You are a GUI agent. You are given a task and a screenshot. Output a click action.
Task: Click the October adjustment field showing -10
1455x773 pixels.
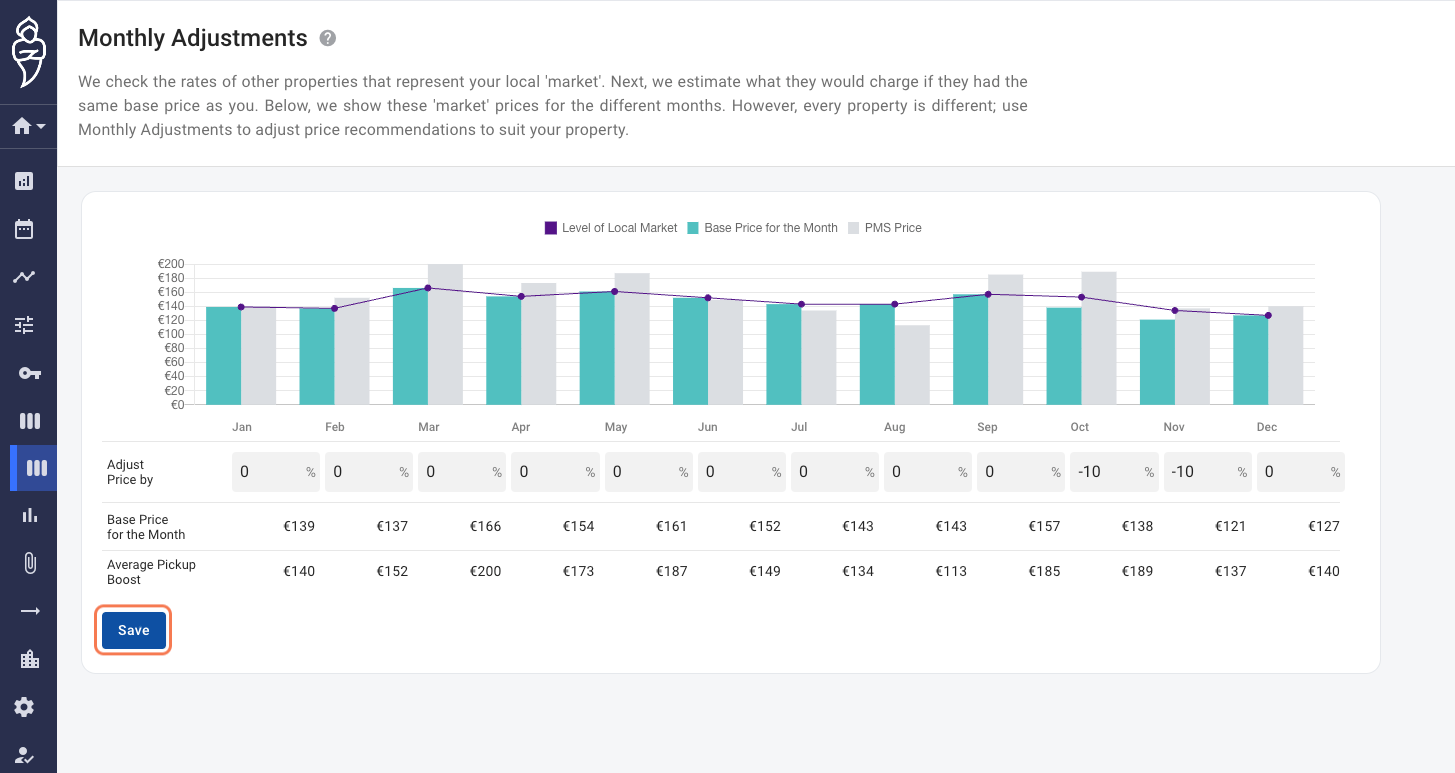pyautogui.click(x=1113, y=471)
